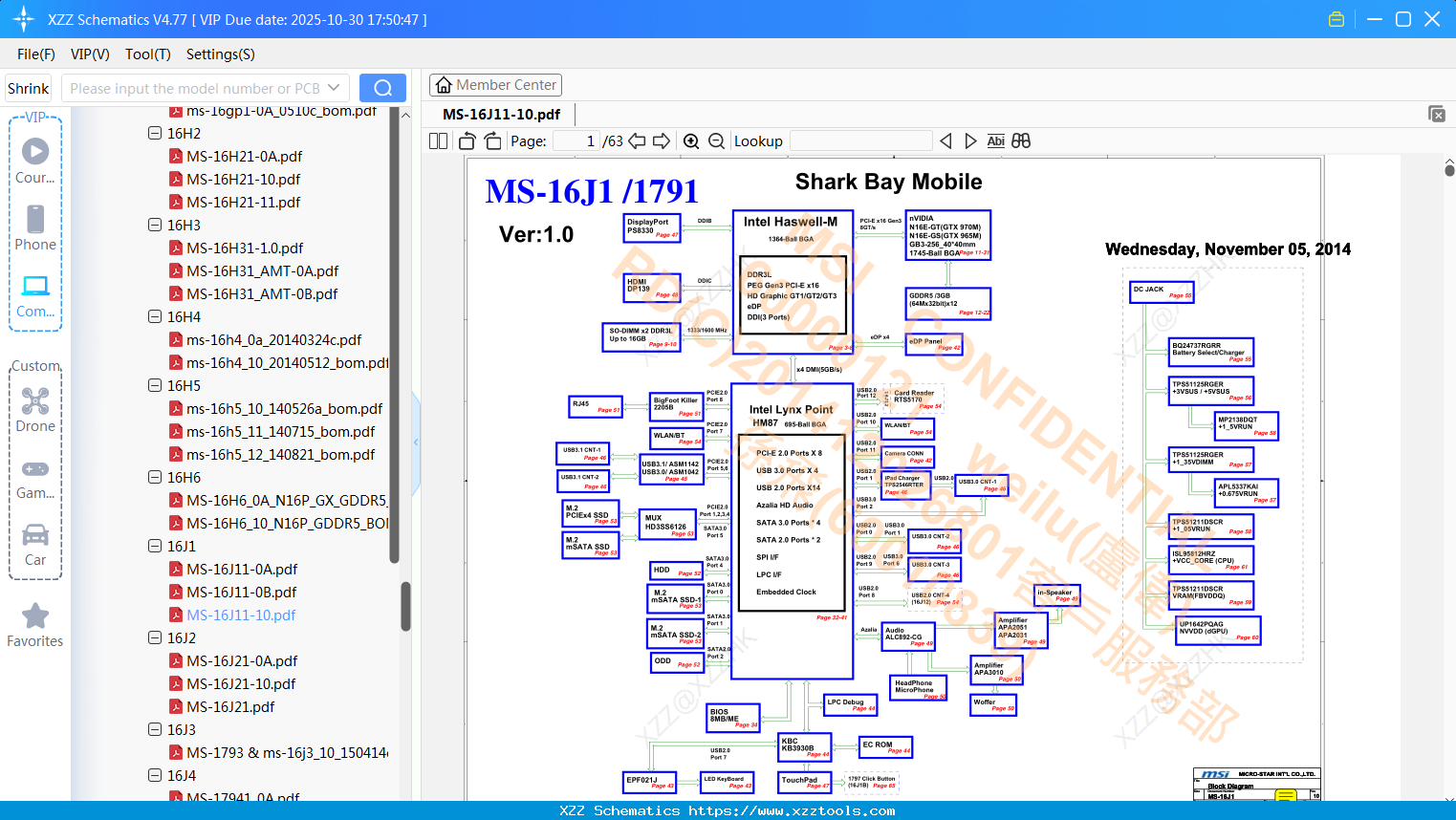
Task: Open the model number dropdown arrow
Action: coord(334,88)
